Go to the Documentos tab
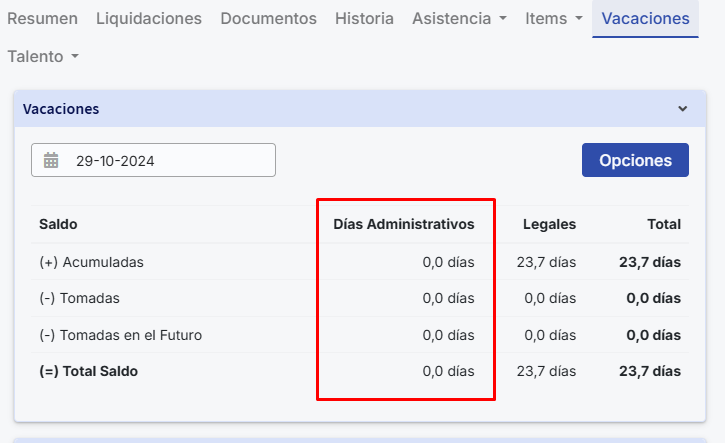 coord(268,19)
